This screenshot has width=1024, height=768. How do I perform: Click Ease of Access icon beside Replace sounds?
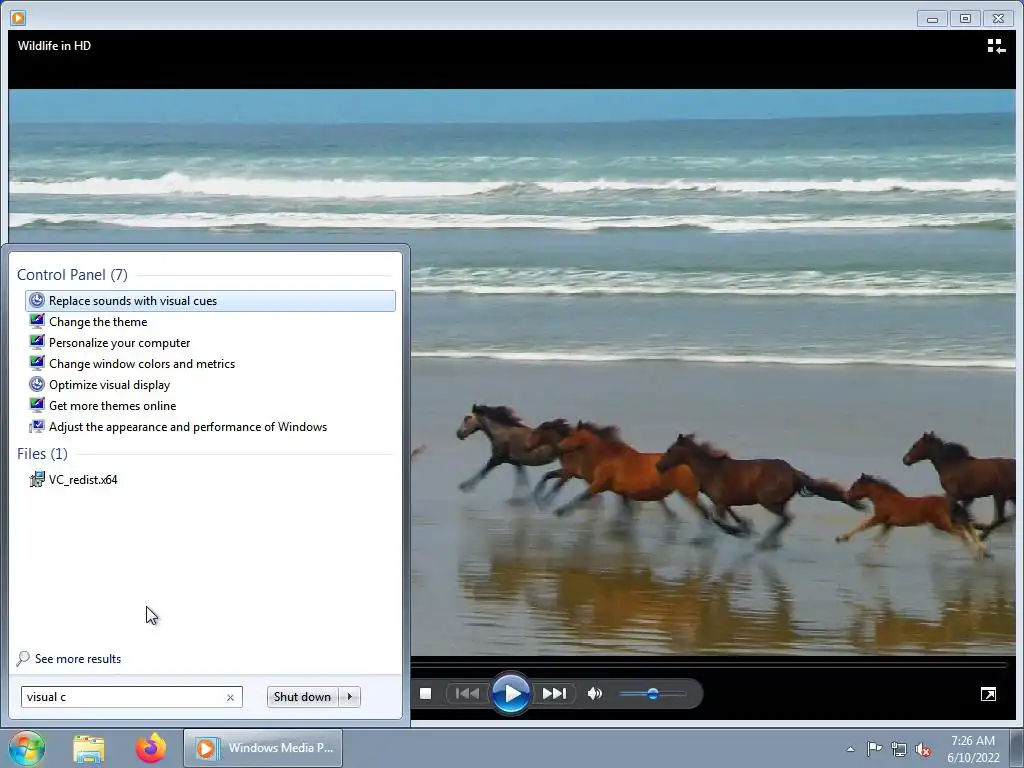point(37,300)
